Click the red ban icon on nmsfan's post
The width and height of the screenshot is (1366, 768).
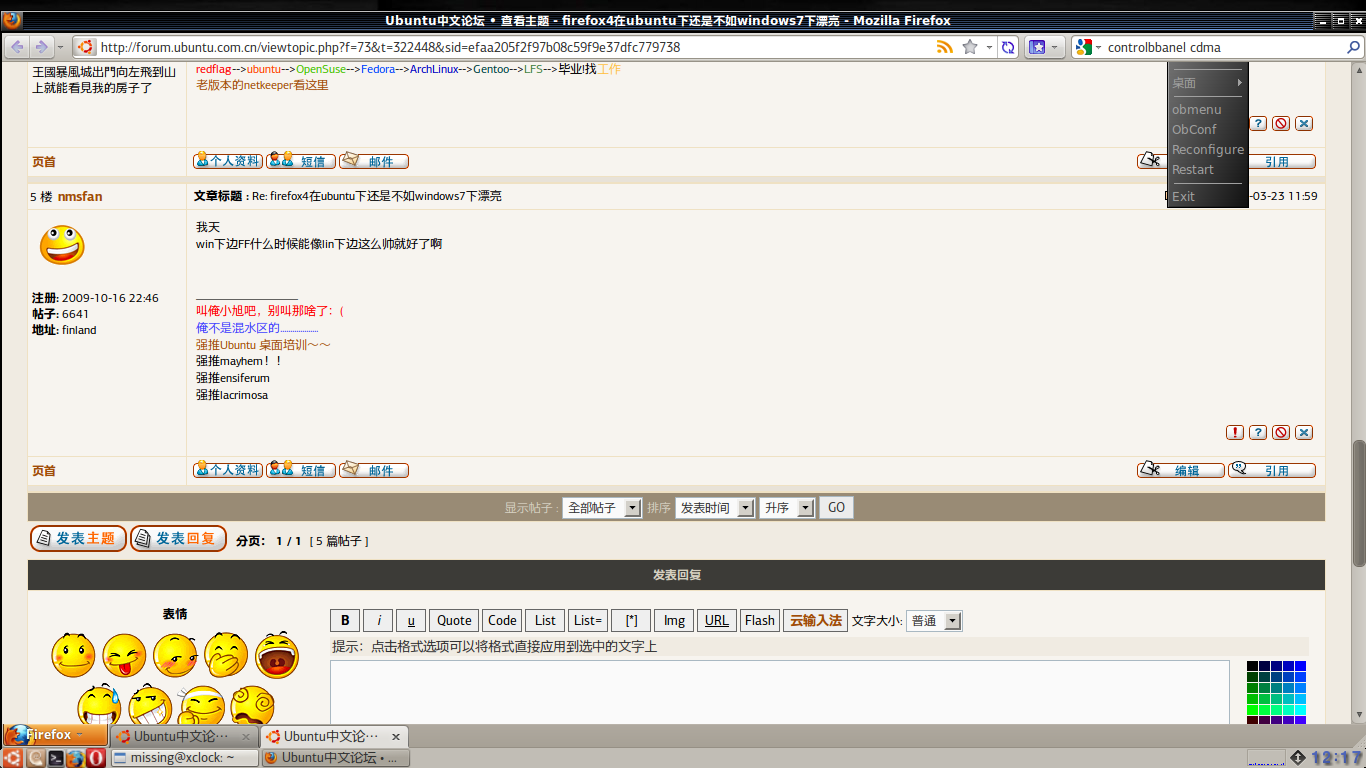point(1281,432)
